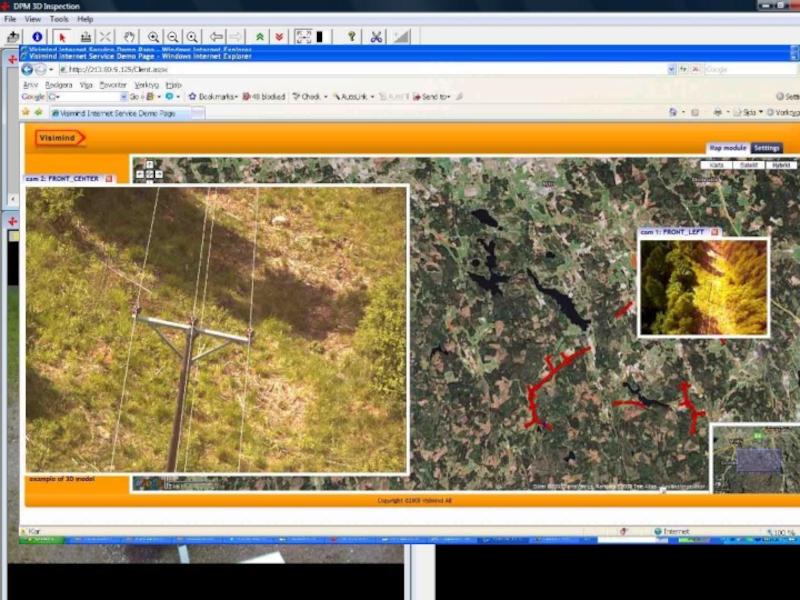Click the IE address bar URL field
The height and width of the screenshot is (600, 800).
pyautogui.click(x=366, y=69)
